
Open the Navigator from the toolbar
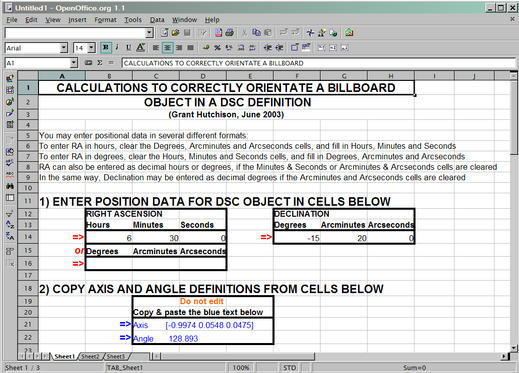[310, 33]
